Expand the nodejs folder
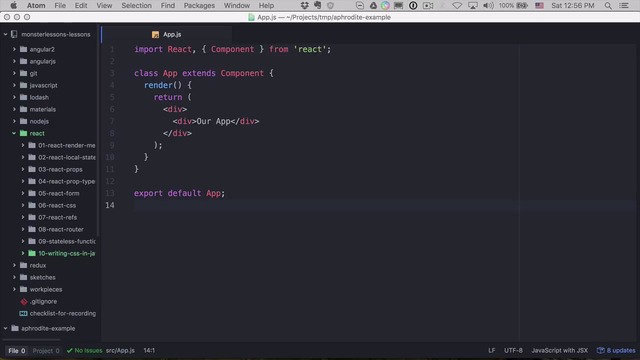Image resolution: width=640 pixels, height=360 pixels. pyautogui.click(x=14, y=121)
